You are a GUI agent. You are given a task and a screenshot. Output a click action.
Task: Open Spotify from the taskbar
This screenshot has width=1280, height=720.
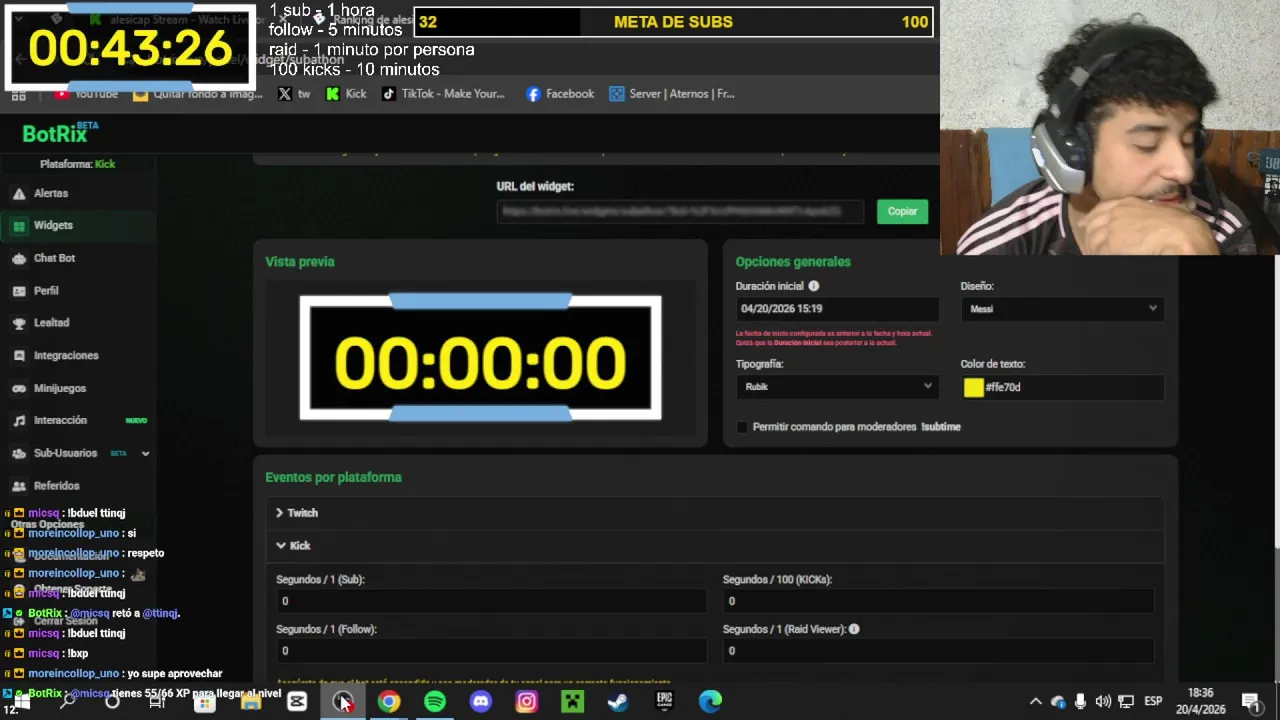(435, 701)
